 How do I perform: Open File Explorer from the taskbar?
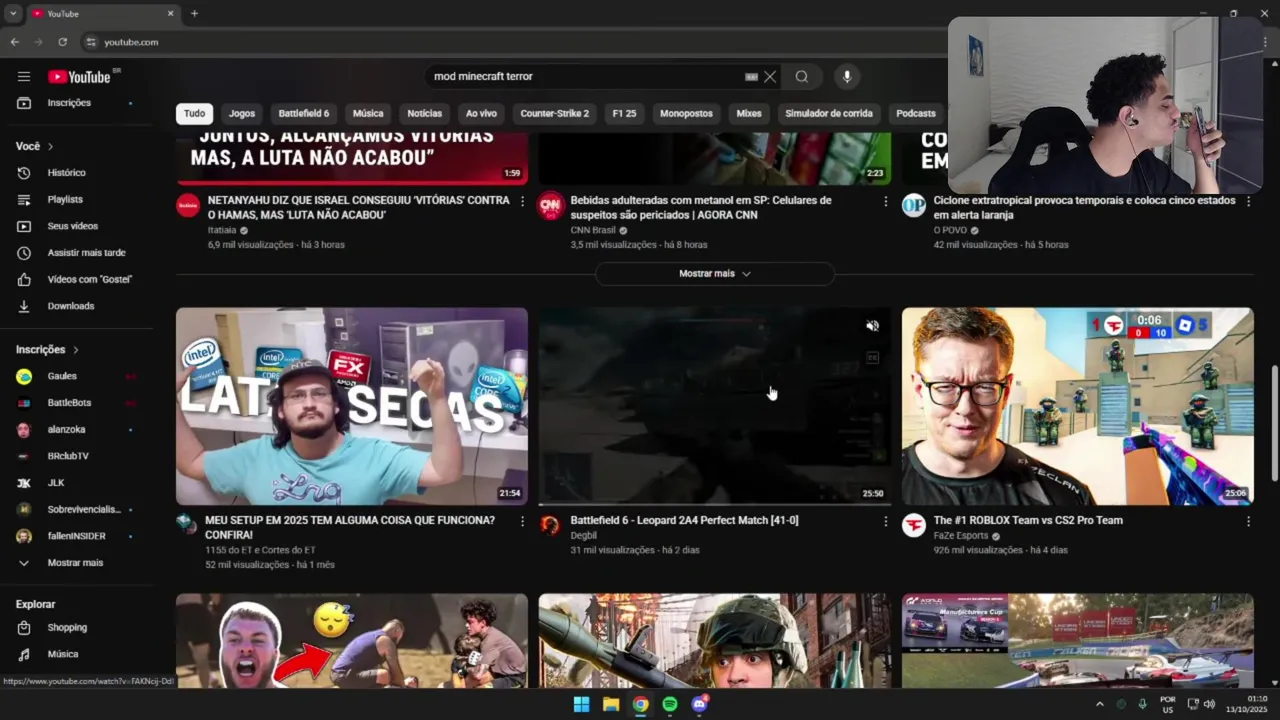coord(611,704)
